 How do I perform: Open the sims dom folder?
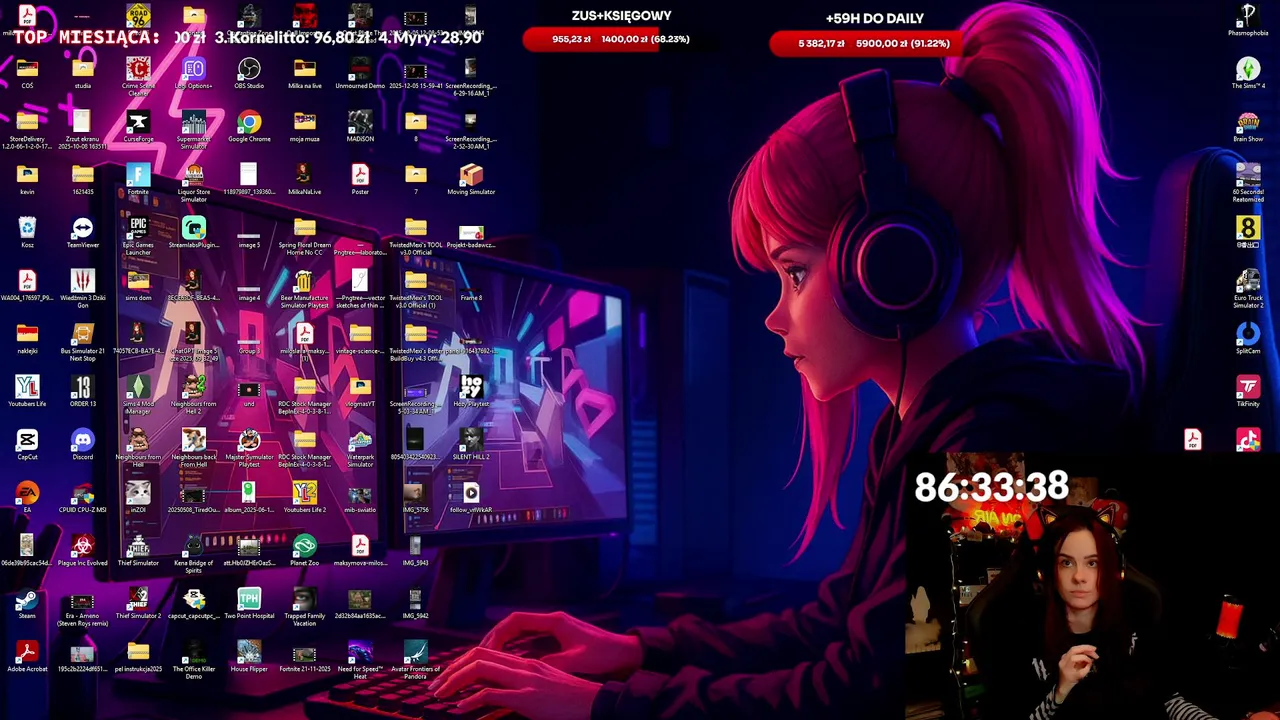(138, 284)
